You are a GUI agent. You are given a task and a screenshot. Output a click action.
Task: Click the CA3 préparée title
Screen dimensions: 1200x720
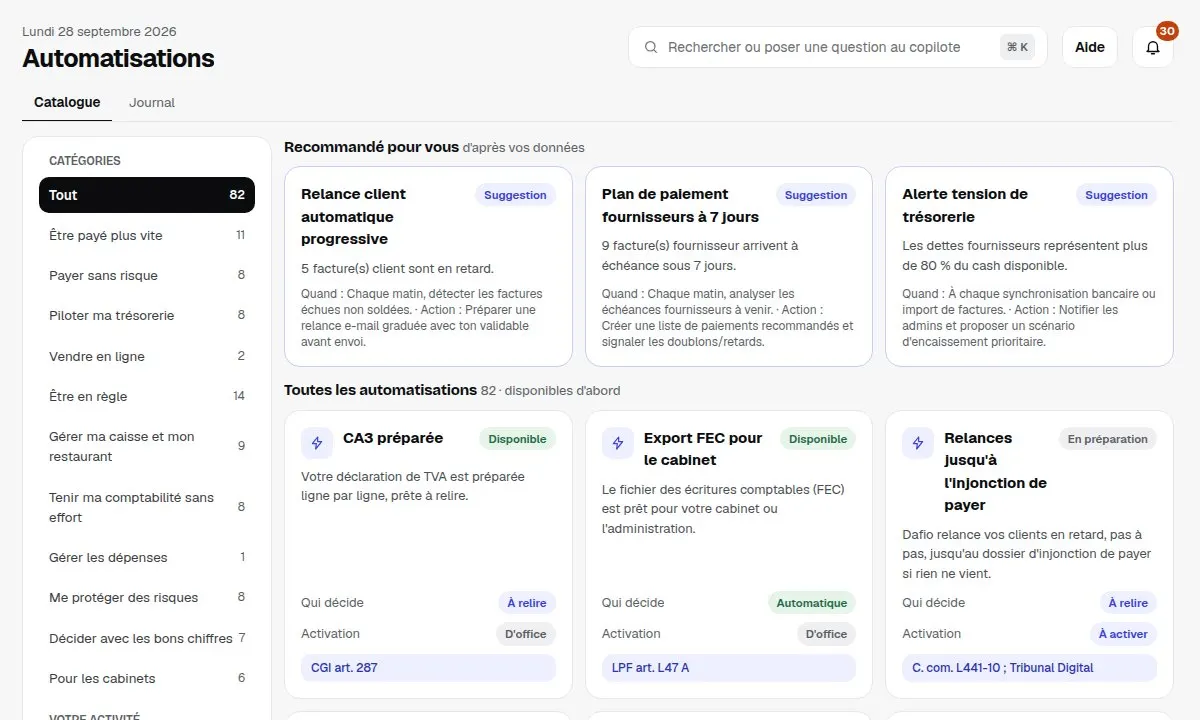tap(393, 438)
